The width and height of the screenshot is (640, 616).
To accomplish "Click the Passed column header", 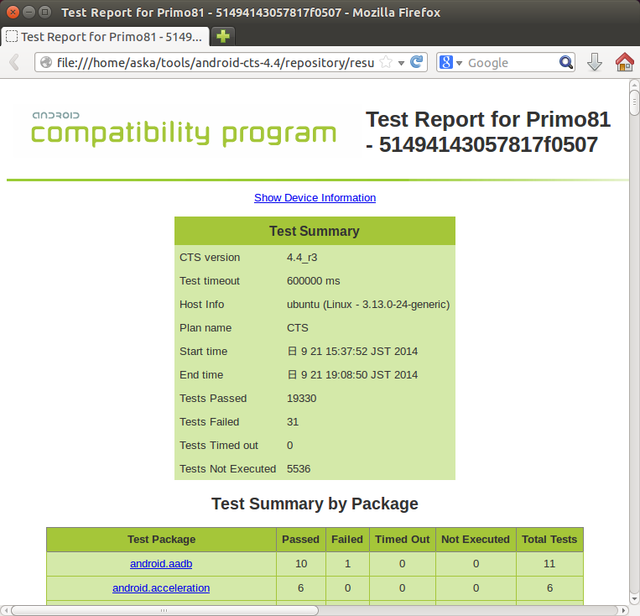I will point(301,540).
